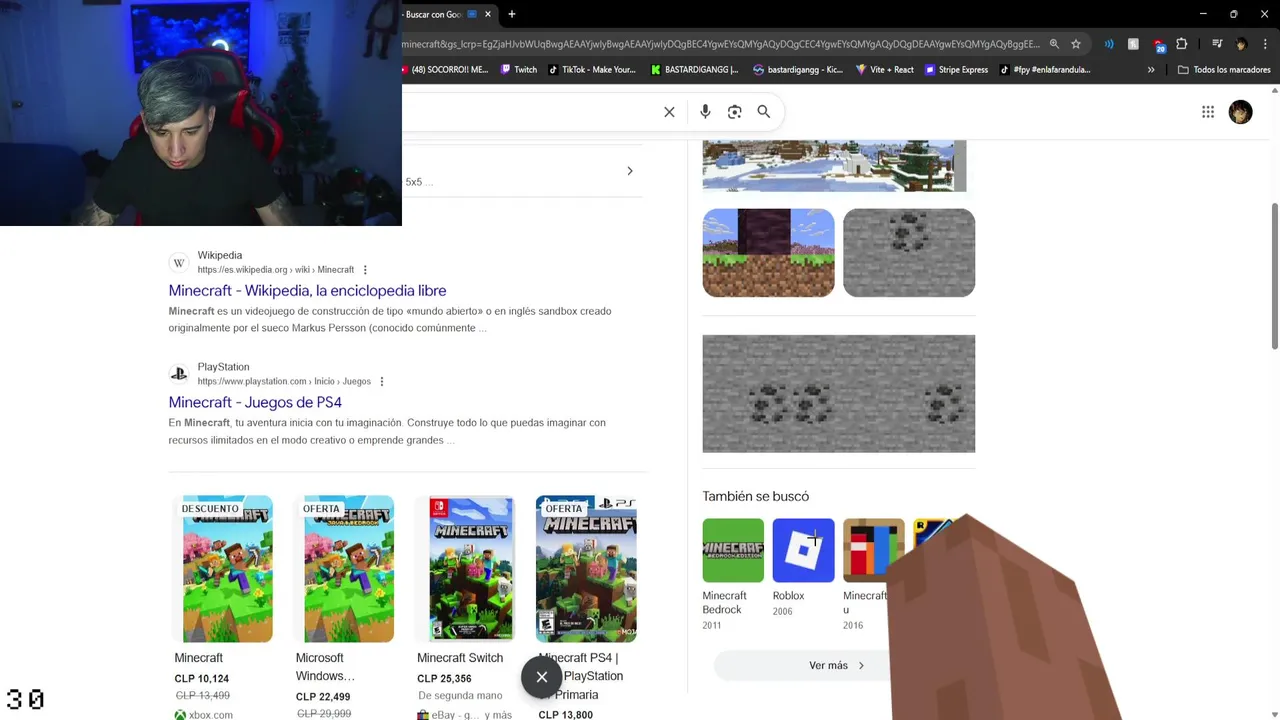The image size is (1280, 720).
Task: Click the PlayStation site favicon
Action: click(x=179, y=374)
